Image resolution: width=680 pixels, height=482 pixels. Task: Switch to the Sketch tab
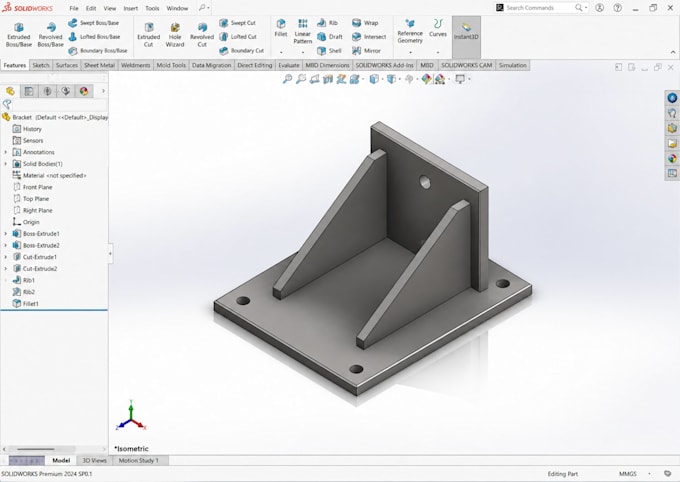pos(41,66)
